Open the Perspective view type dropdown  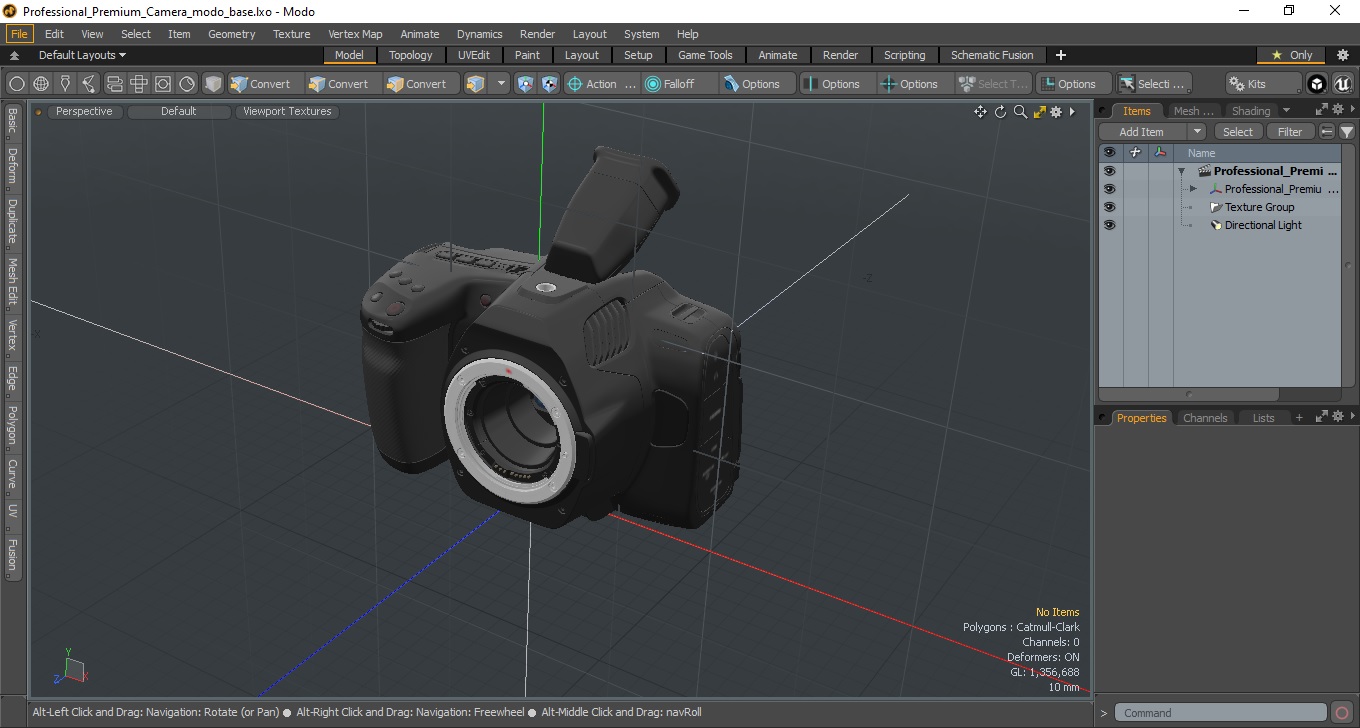click(84, 111)
